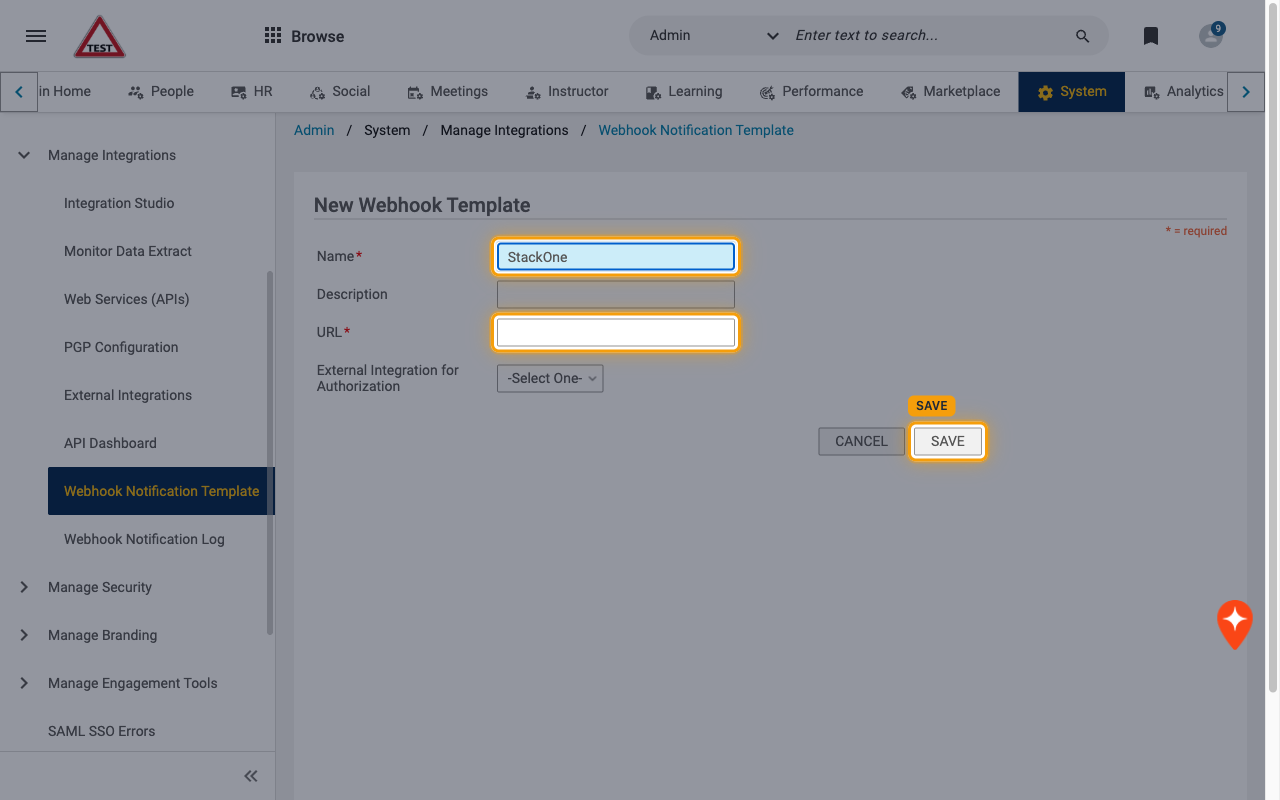
Task: Collapse the Manage Integrations section
Action: (x=24, y=155)
